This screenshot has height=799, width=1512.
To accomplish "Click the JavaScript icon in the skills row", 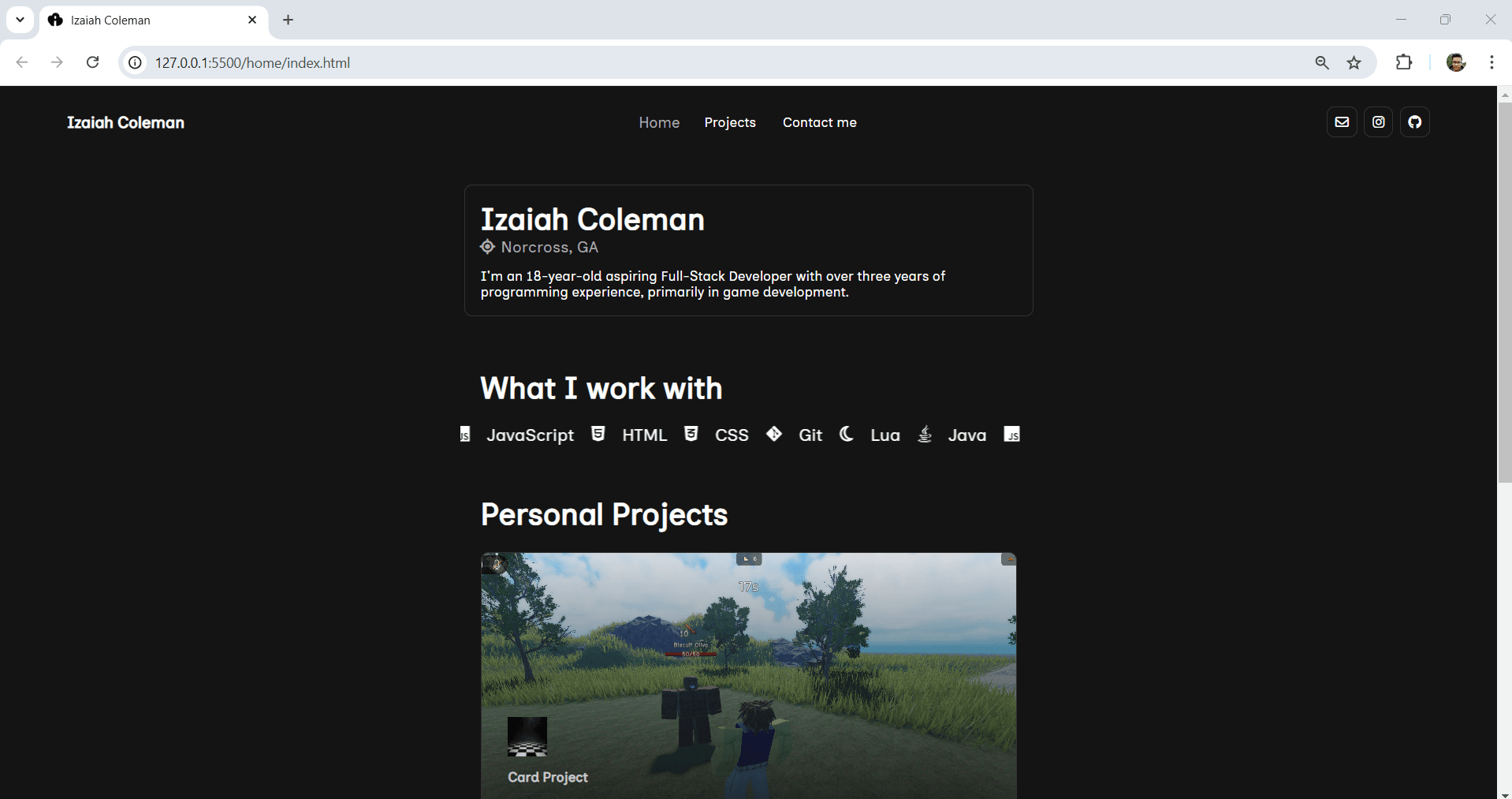I will coord(464,434).
